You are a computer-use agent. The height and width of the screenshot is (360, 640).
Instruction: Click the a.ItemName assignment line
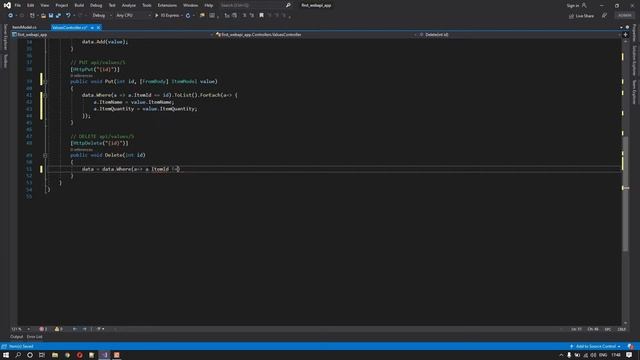click(134, 102)
